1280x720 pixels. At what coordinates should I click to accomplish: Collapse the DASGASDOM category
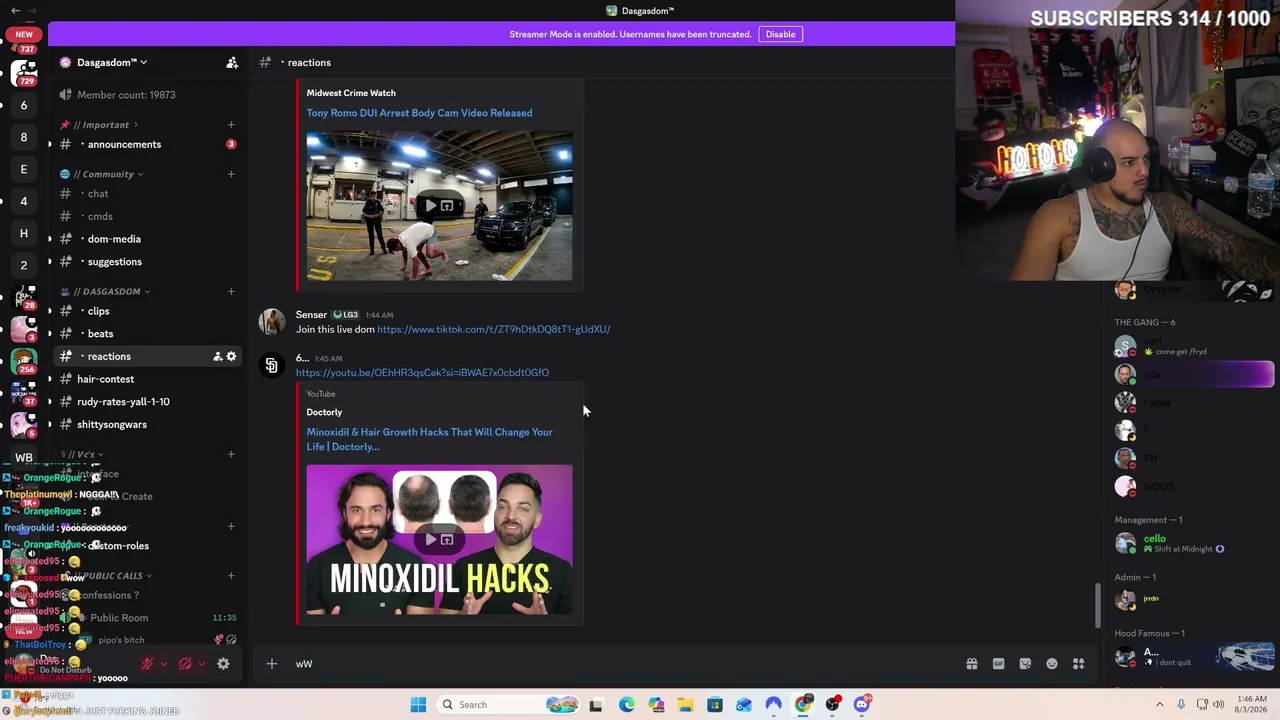pyautogui.click(x=105, y=292)
